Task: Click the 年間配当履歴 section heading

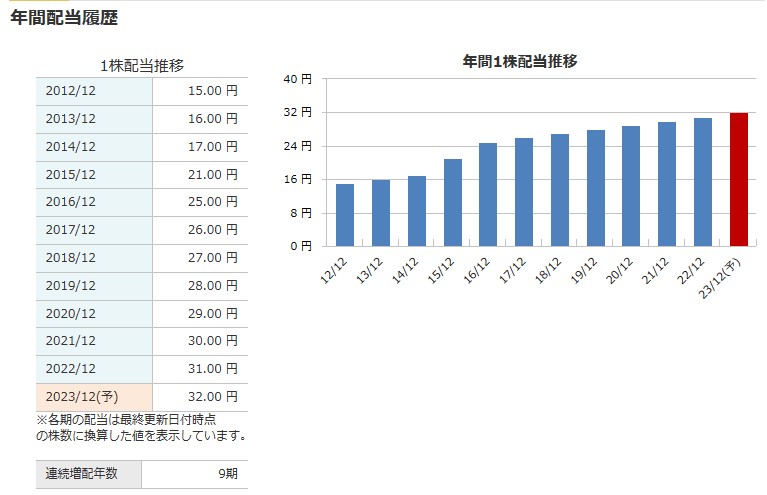Action: [64, 18]
